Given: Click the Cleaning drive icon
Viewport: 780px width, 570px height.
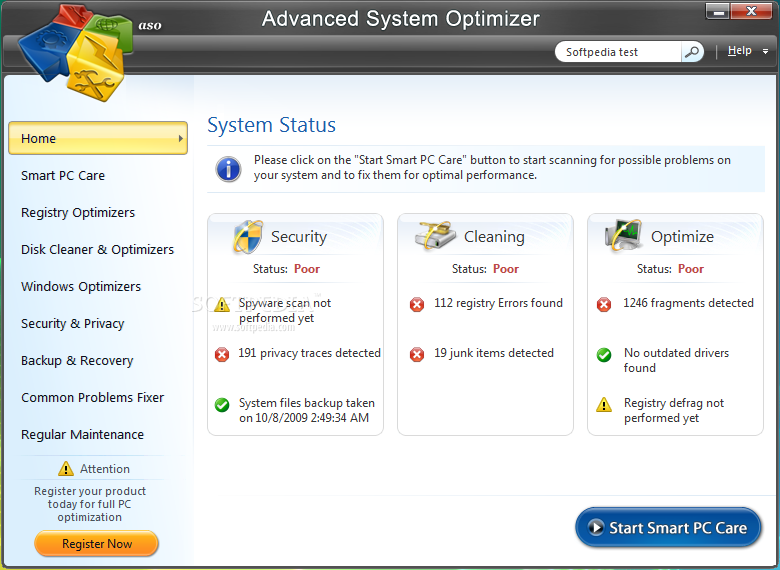Looking at the screenshot, I should tap(435, 235).
